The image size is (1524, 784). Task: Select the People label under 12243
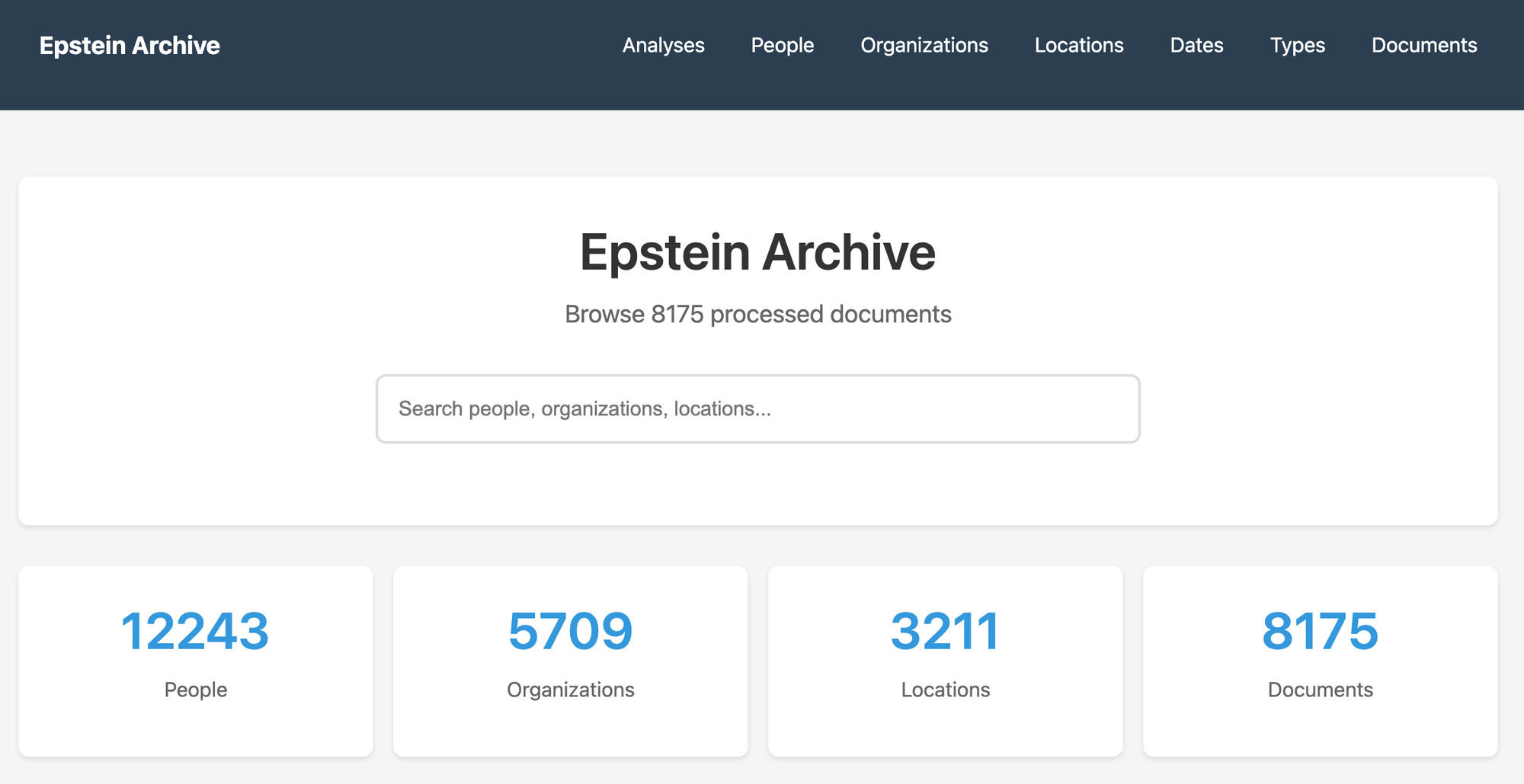click(x=195, y=690)
